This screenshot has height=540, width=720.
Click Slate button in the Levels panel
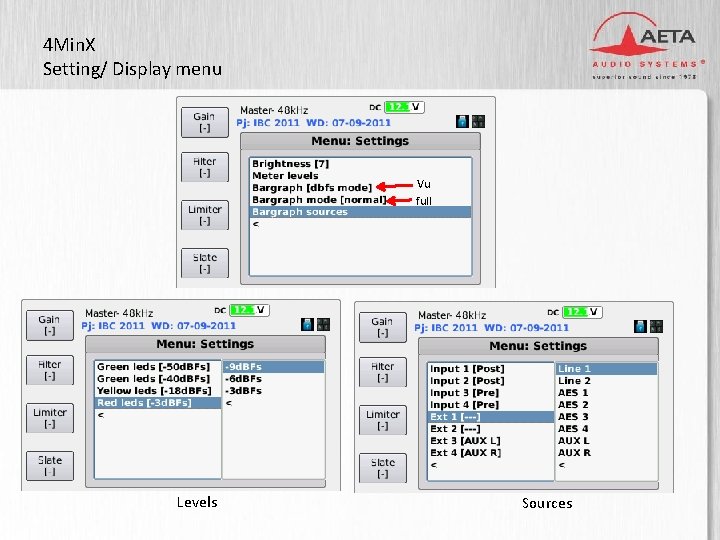pyautogui.click(x=50, y=466)
